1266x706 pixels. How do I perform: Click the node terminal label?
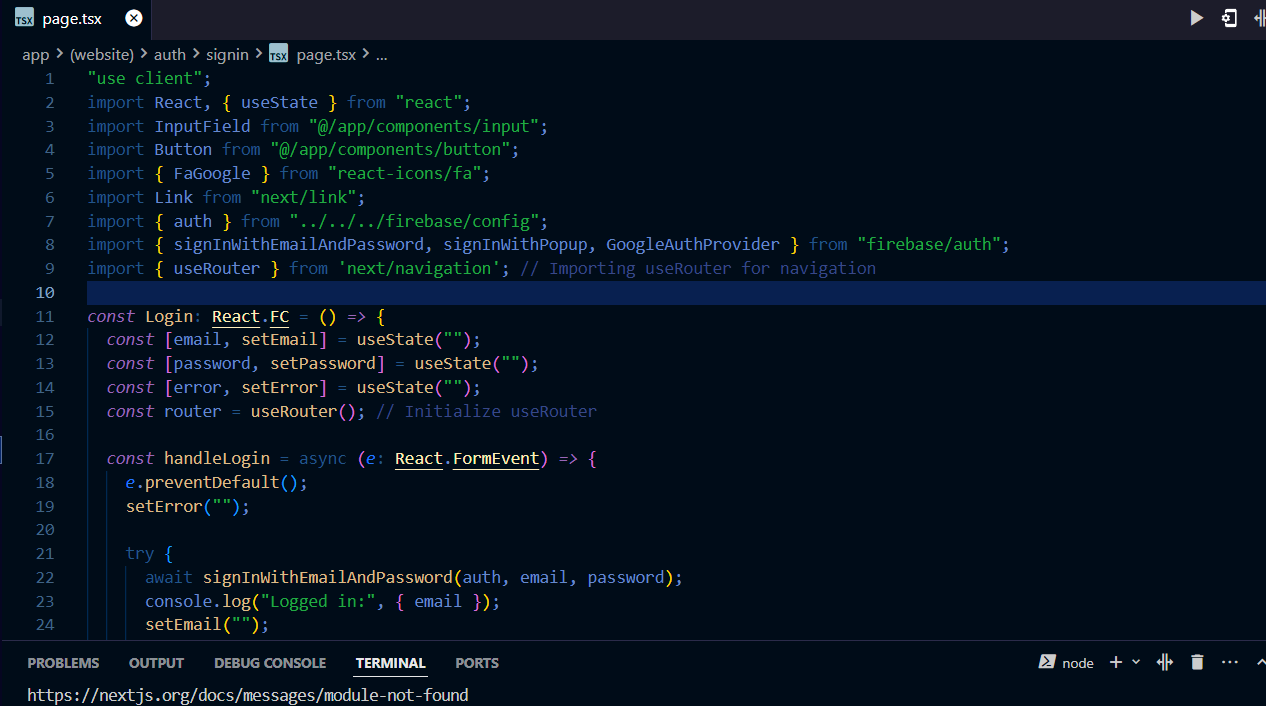coord(1078,663)
